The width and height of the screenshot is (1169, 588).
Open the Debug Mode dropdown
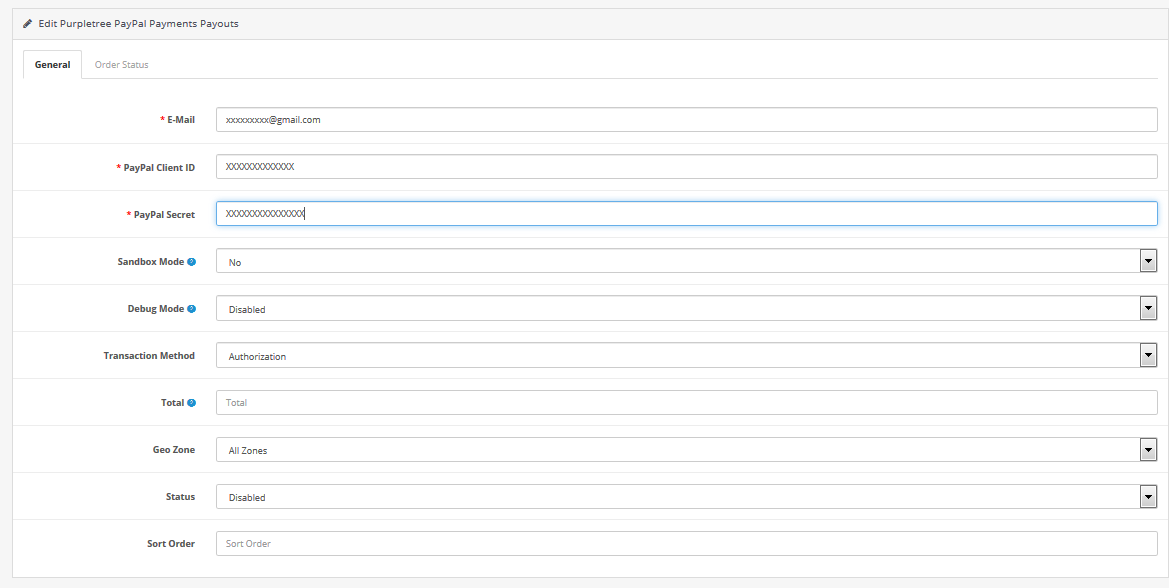tap(687, 309)
